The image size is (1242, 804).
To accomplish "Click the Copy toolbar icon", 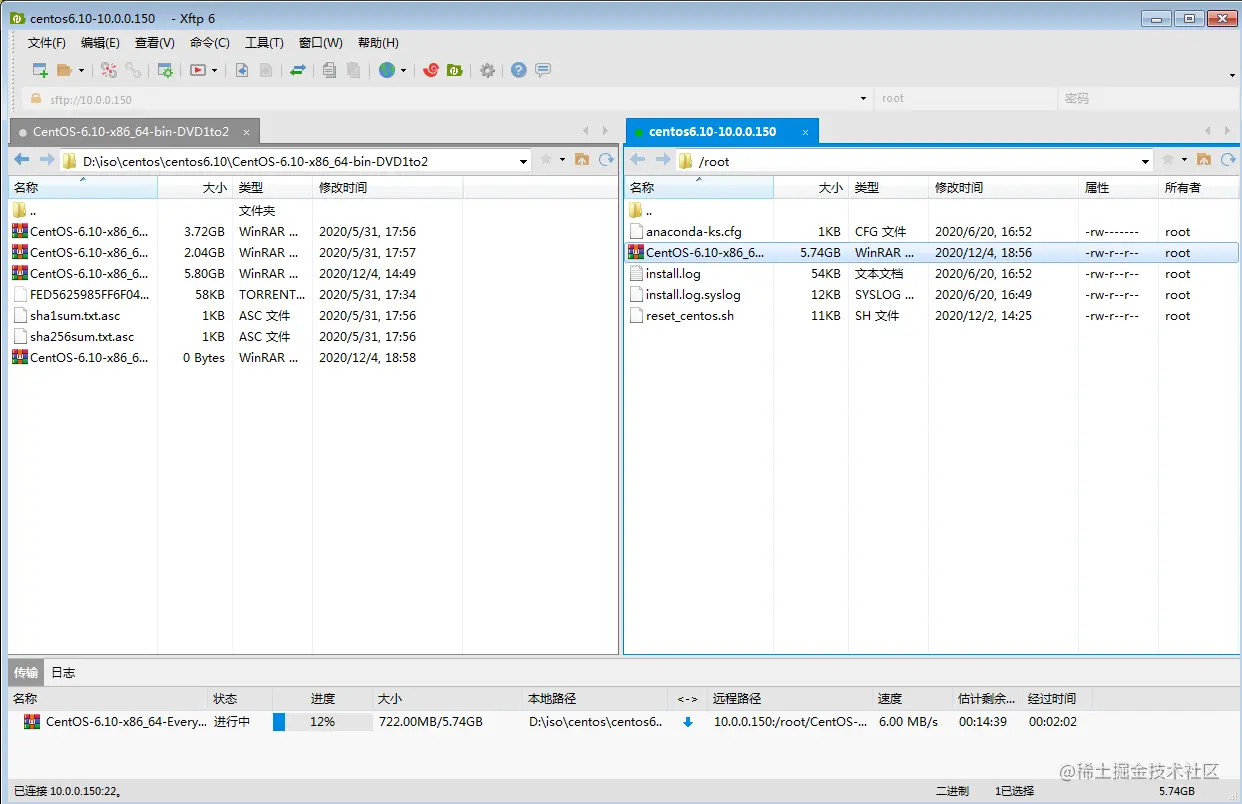I will [x=330, y=70].
